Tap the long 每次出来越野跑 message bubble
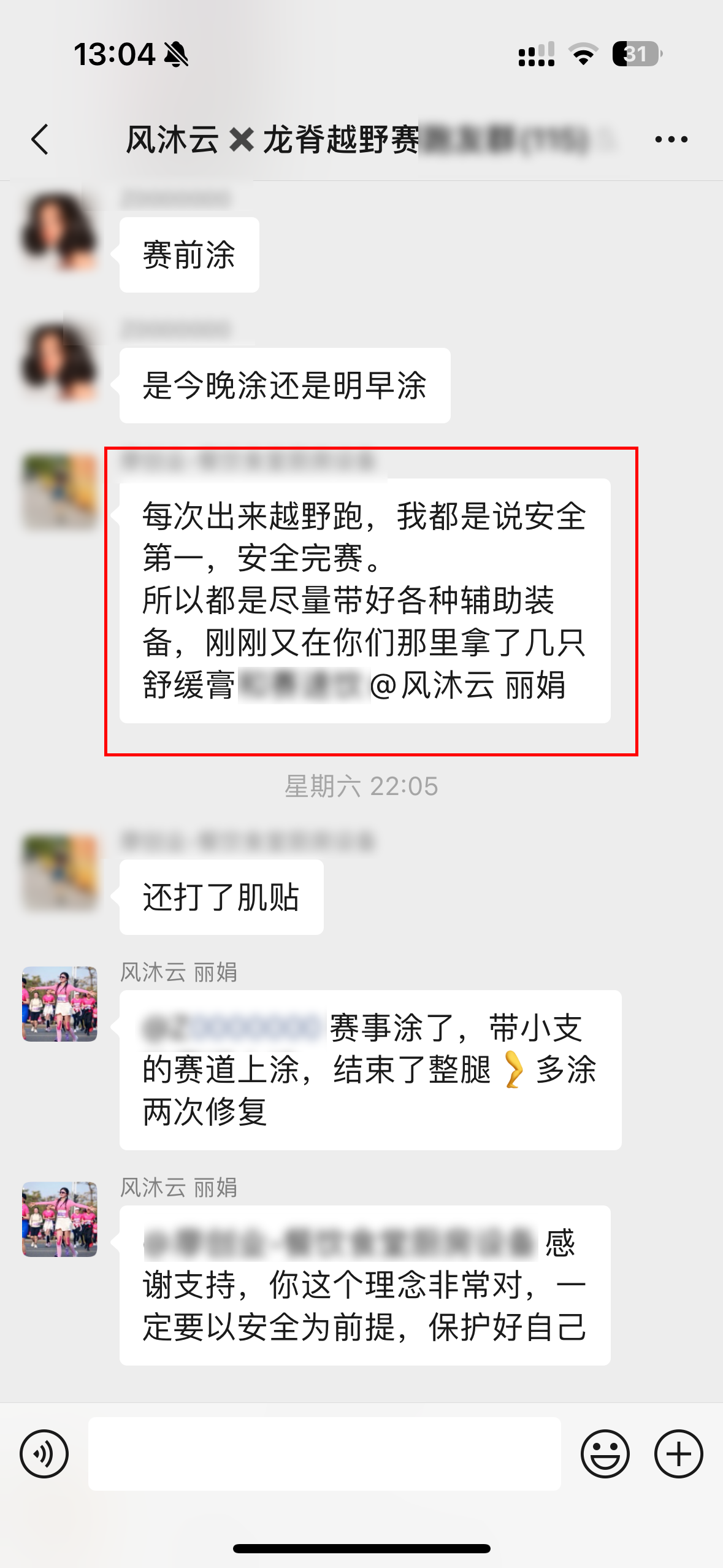 (x=365, y=601)
